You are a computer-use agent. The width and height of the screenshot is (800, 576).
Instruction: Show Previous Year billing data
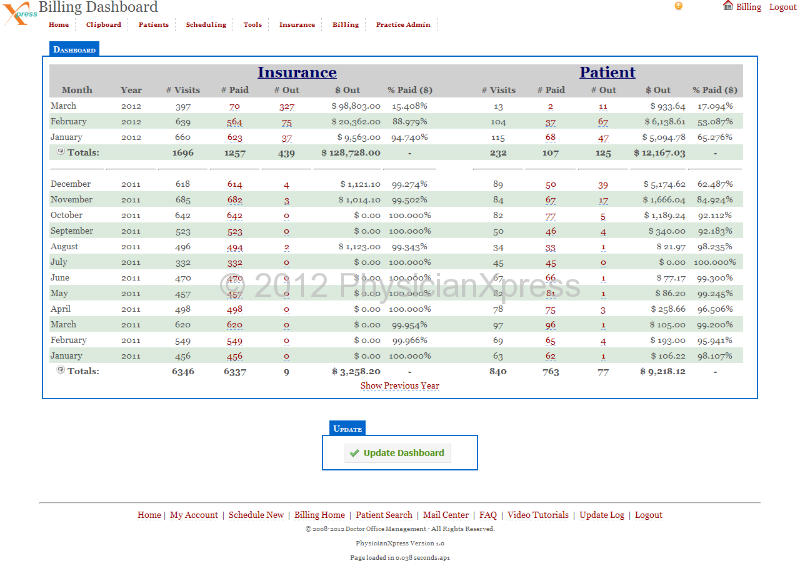click(399, 385)
